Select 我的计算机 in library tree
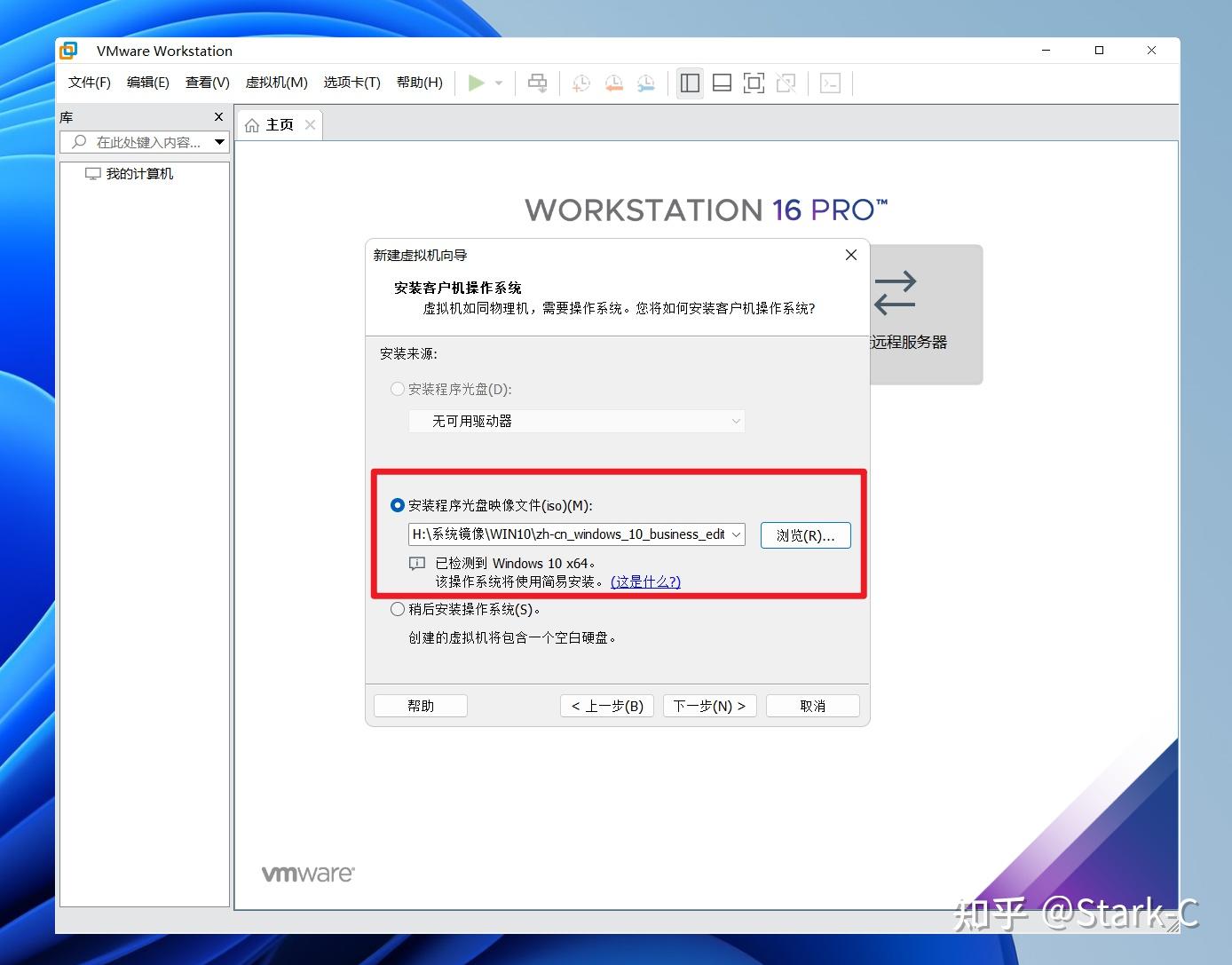Screen dimensions: 1232x965 [x=138, y=173]
